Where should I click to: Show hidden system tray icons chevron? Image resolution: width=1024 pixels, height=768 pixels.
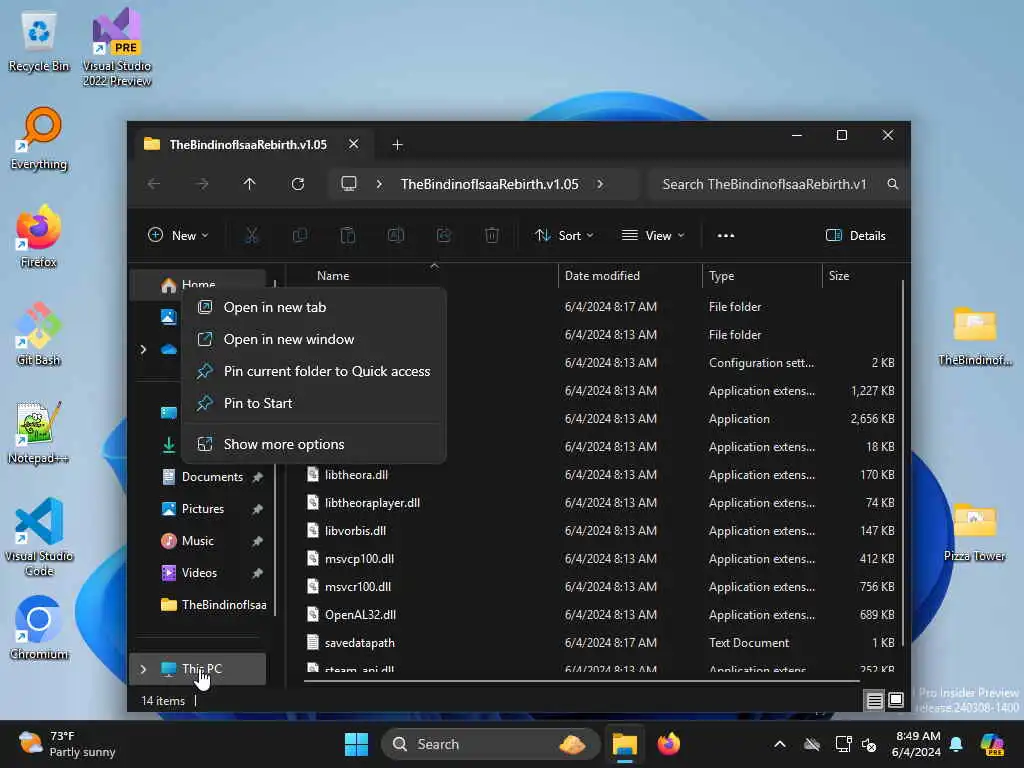click(780, 744)
